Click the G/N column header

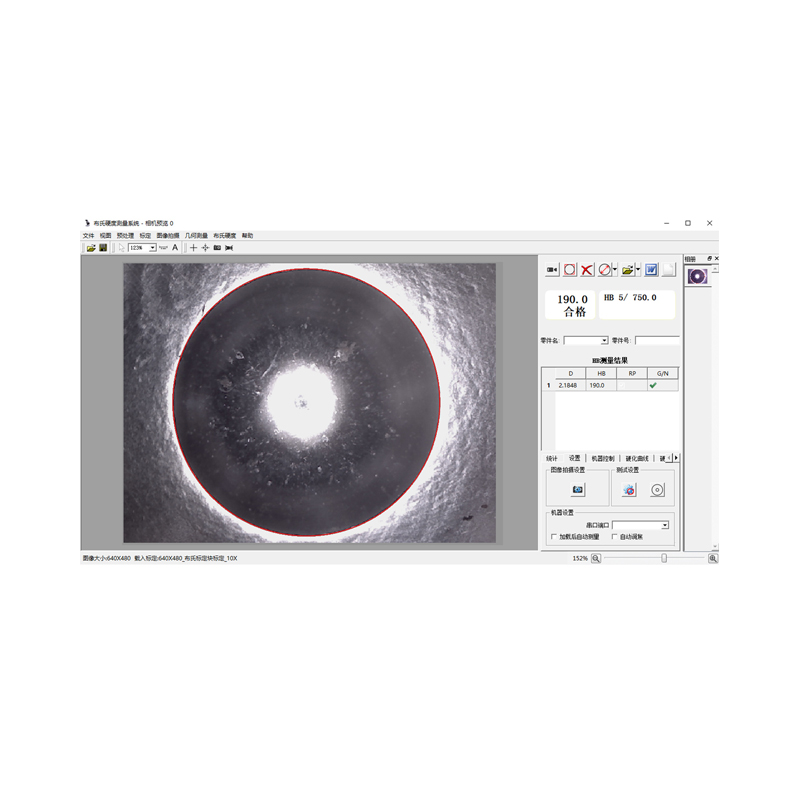[x=663, y=374]
